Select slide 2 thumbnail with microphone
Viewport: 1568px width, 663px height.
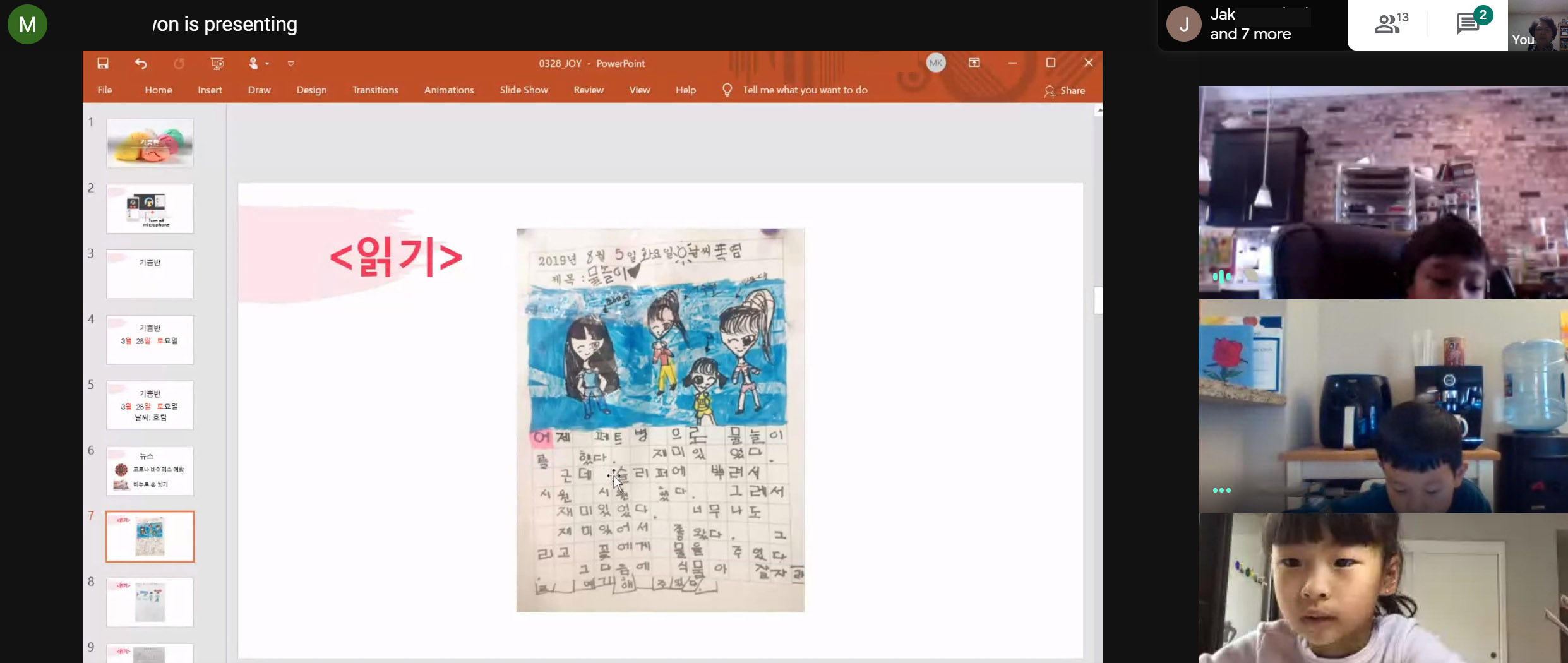(150, 209)
